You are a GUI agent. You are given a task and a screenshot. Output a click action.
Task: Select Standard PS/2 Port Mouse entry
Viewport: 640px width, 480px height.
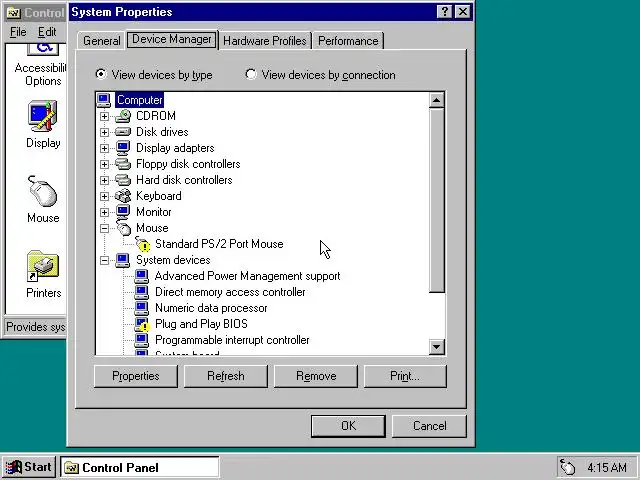[x=219, y=244]
